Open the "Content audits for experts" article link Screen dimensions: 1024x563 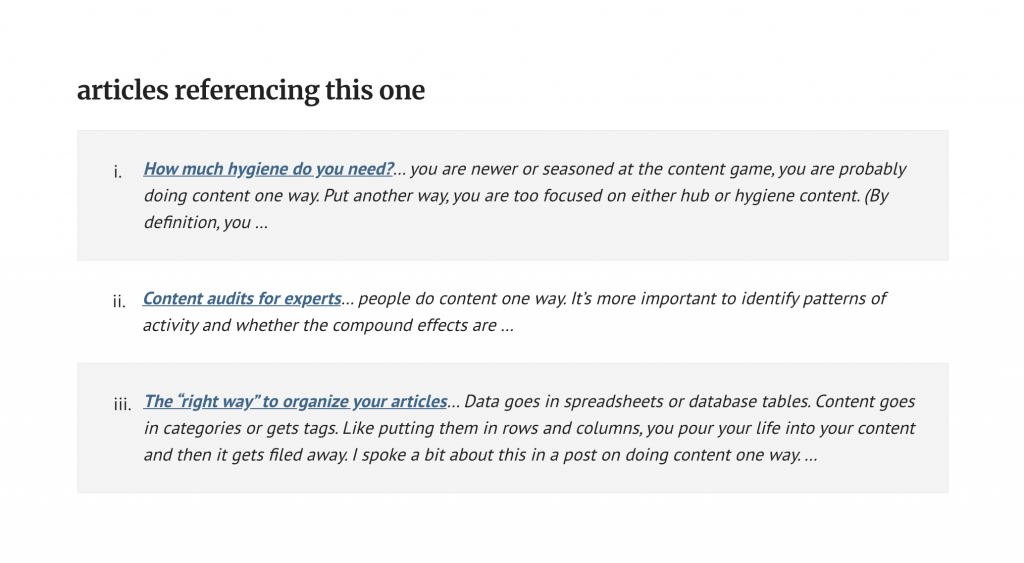(x=242, y=298)
